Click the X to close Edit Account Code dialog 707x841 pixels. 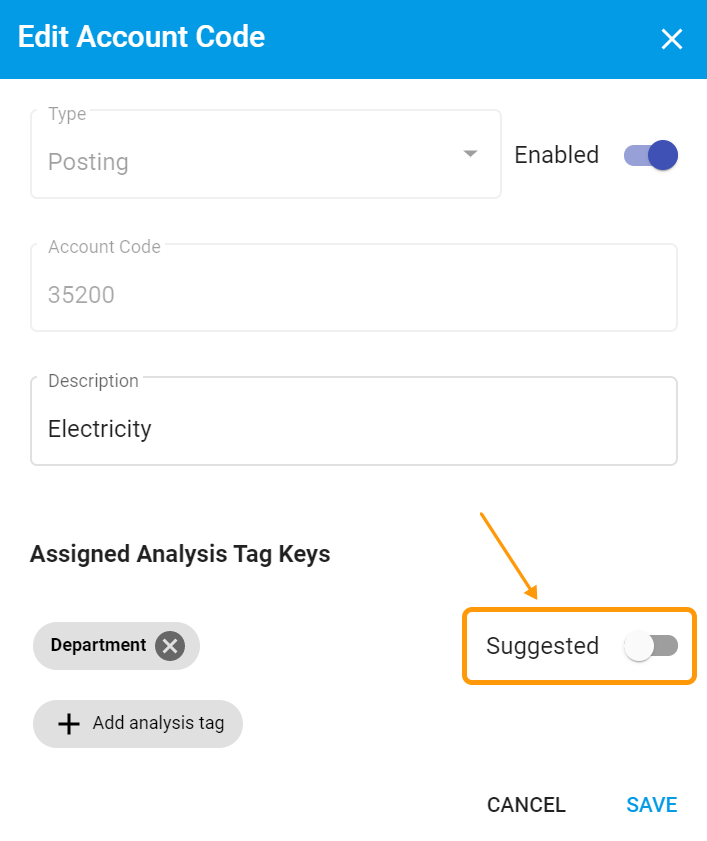[x=671, y=40]
